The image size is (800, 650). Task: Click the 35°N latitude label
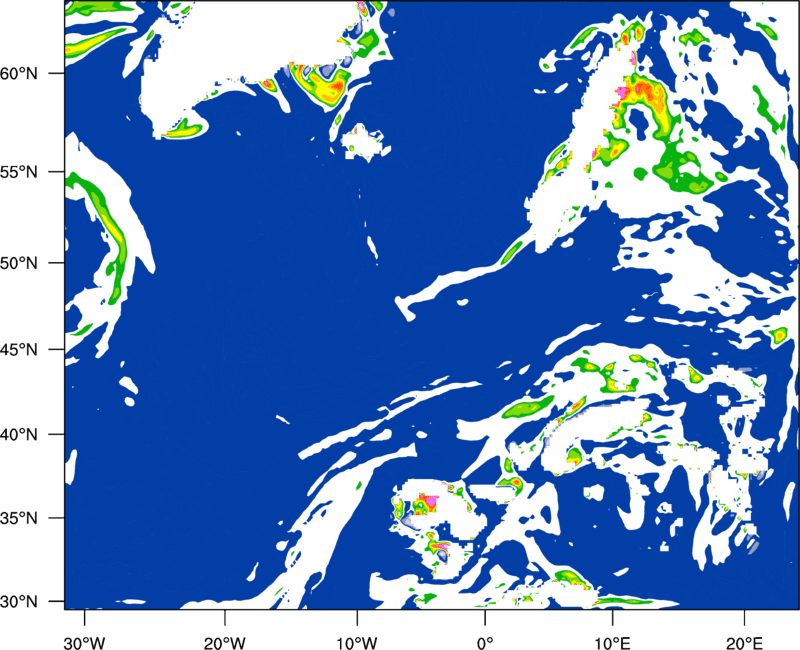coord(19,518)
